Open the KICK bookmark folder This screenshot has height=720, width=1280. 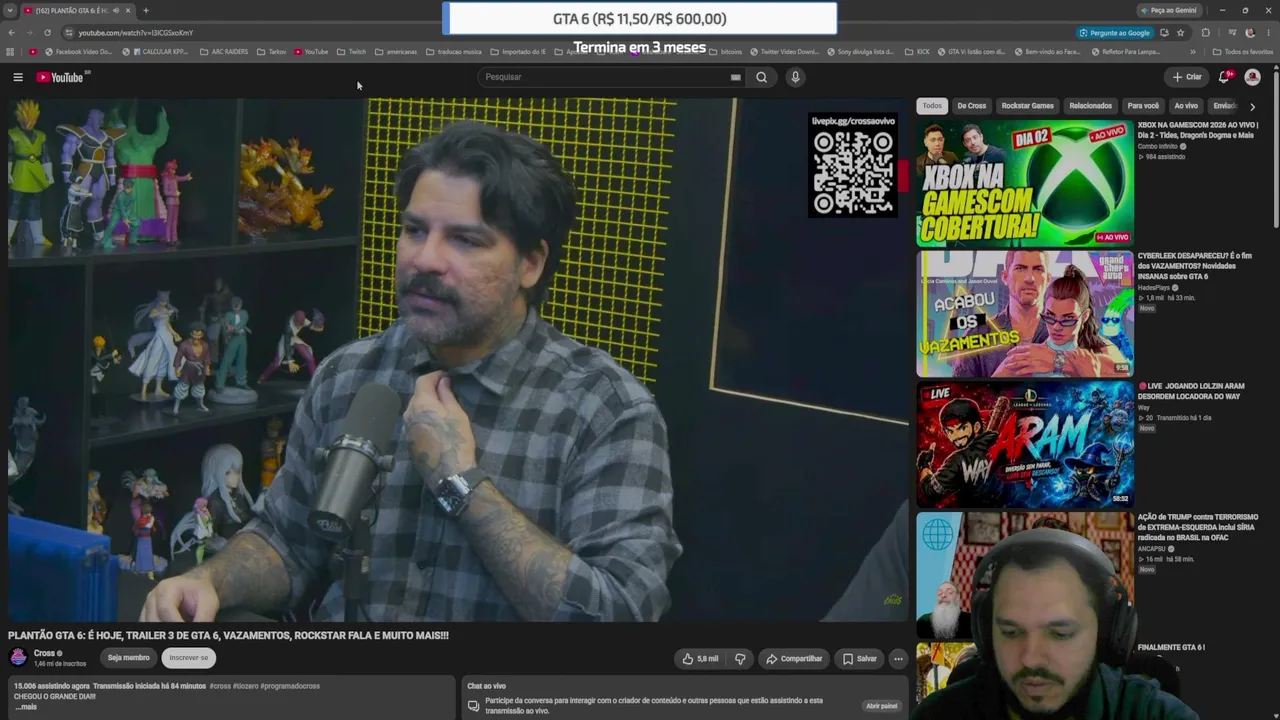(917, 52)
